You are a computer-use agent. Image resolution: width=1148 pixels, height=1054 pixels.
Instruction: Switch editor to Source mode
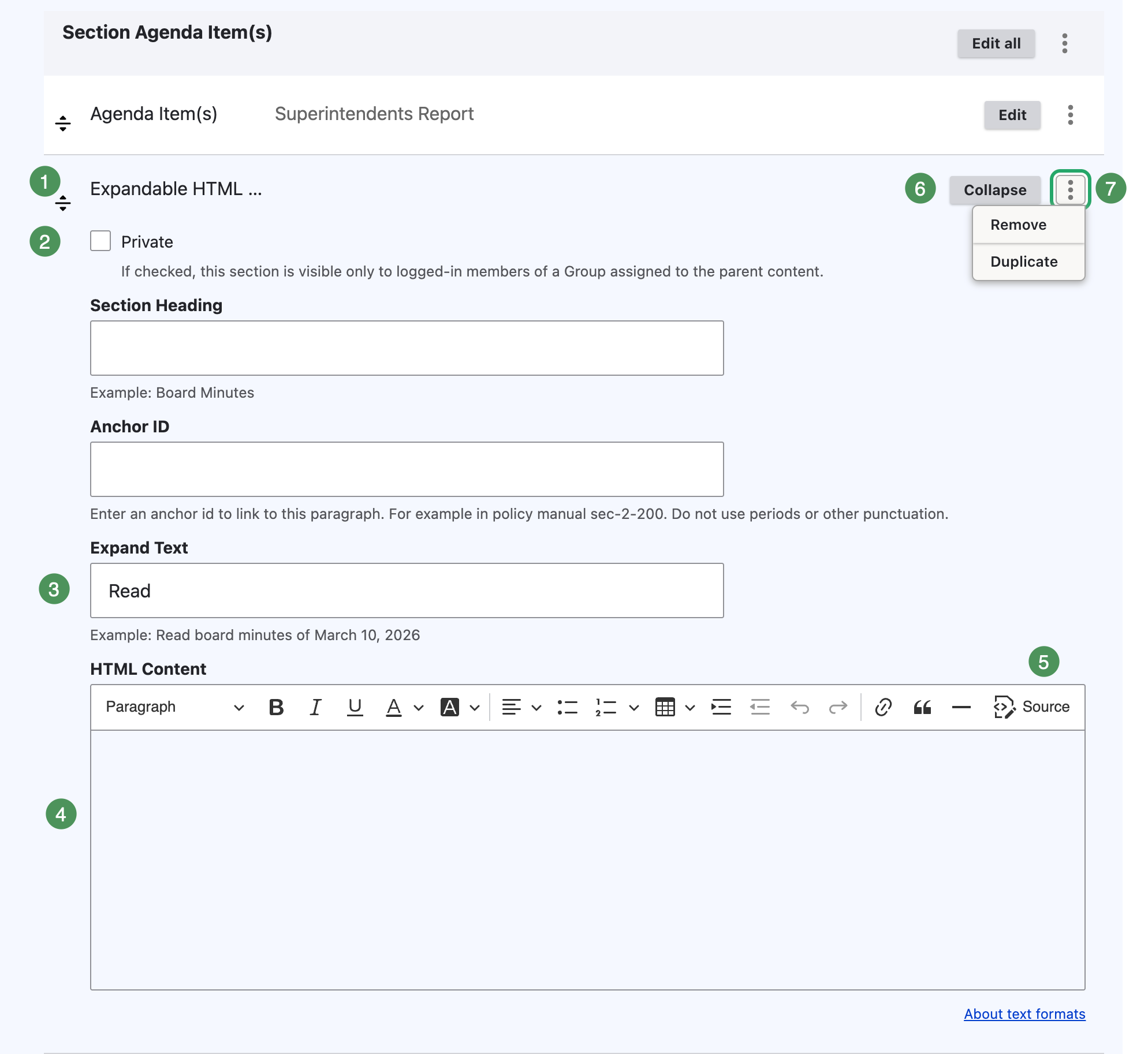(x=1032, y=707)
